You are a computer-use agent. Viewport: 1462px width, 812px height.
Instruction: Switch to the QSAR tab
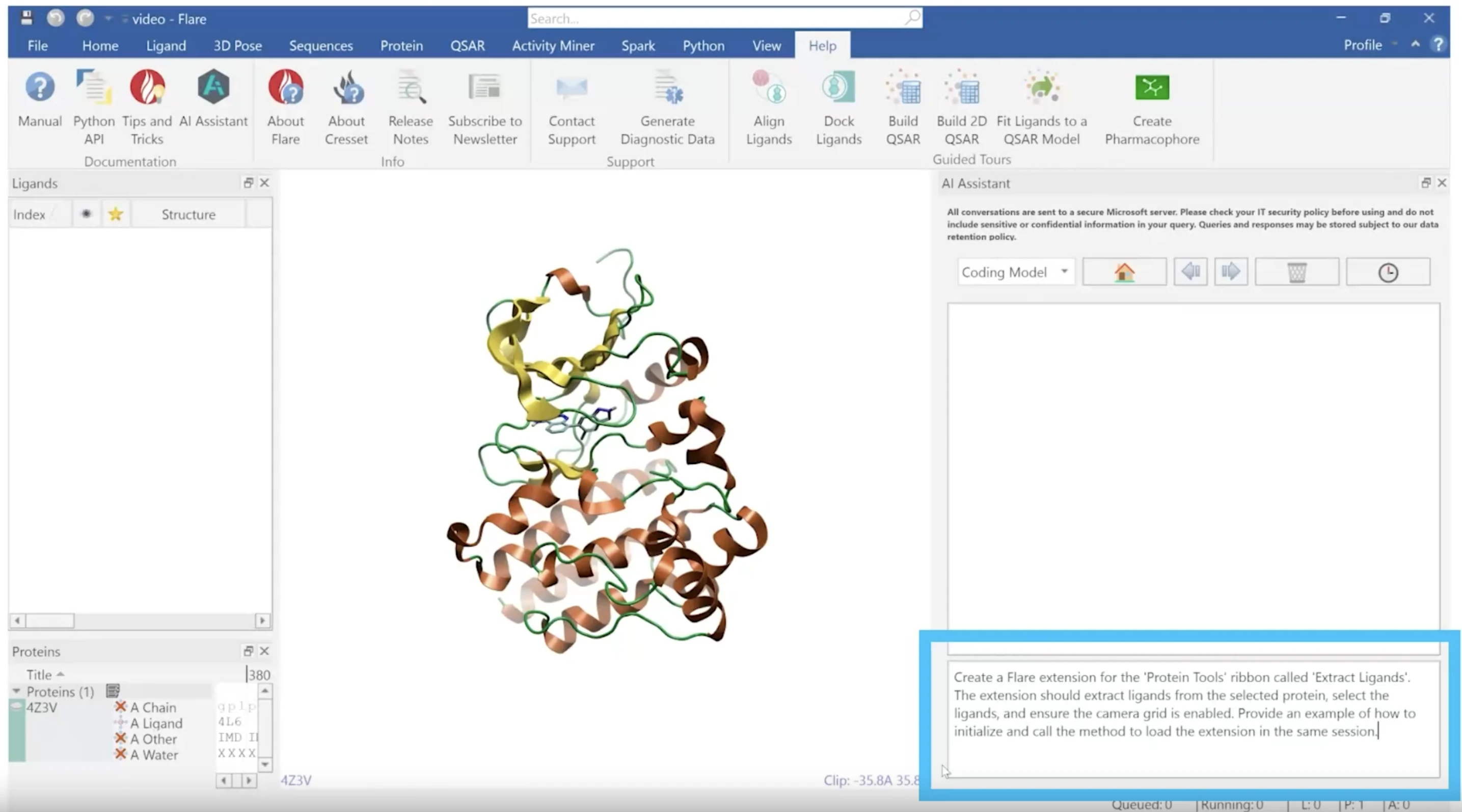pyautogui.click(x=467, y=45)
